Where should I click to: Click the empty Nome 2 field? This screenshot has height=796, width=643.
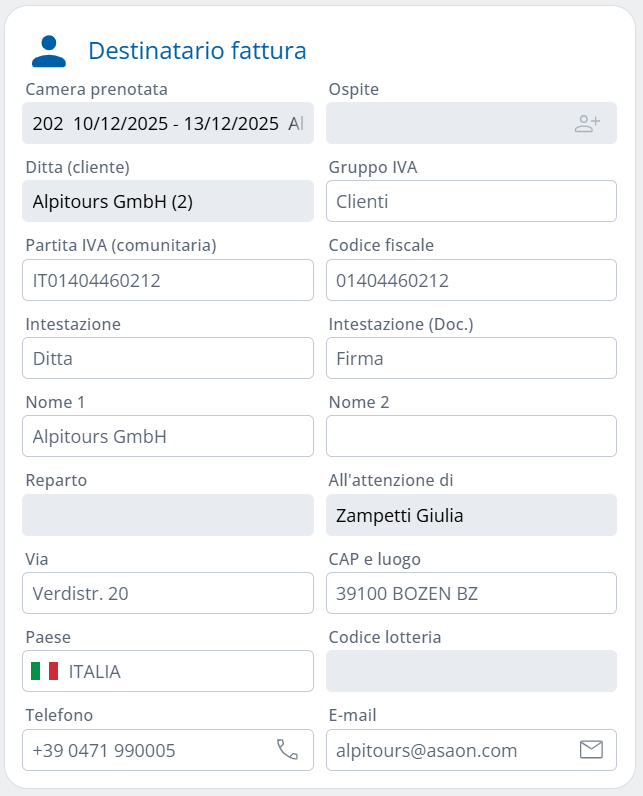[x=471, y=436]
